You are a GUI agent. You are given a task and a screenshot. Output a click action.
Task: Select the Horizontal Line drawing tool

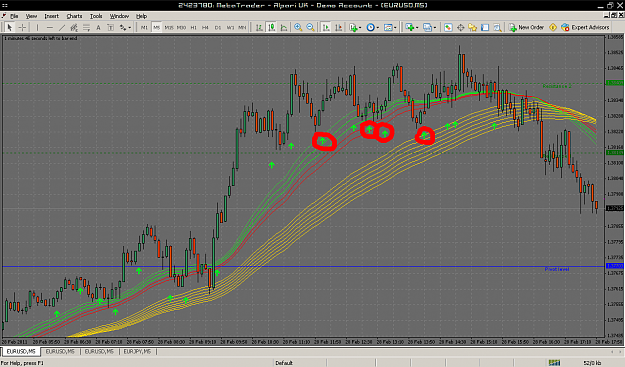(49, 27)
